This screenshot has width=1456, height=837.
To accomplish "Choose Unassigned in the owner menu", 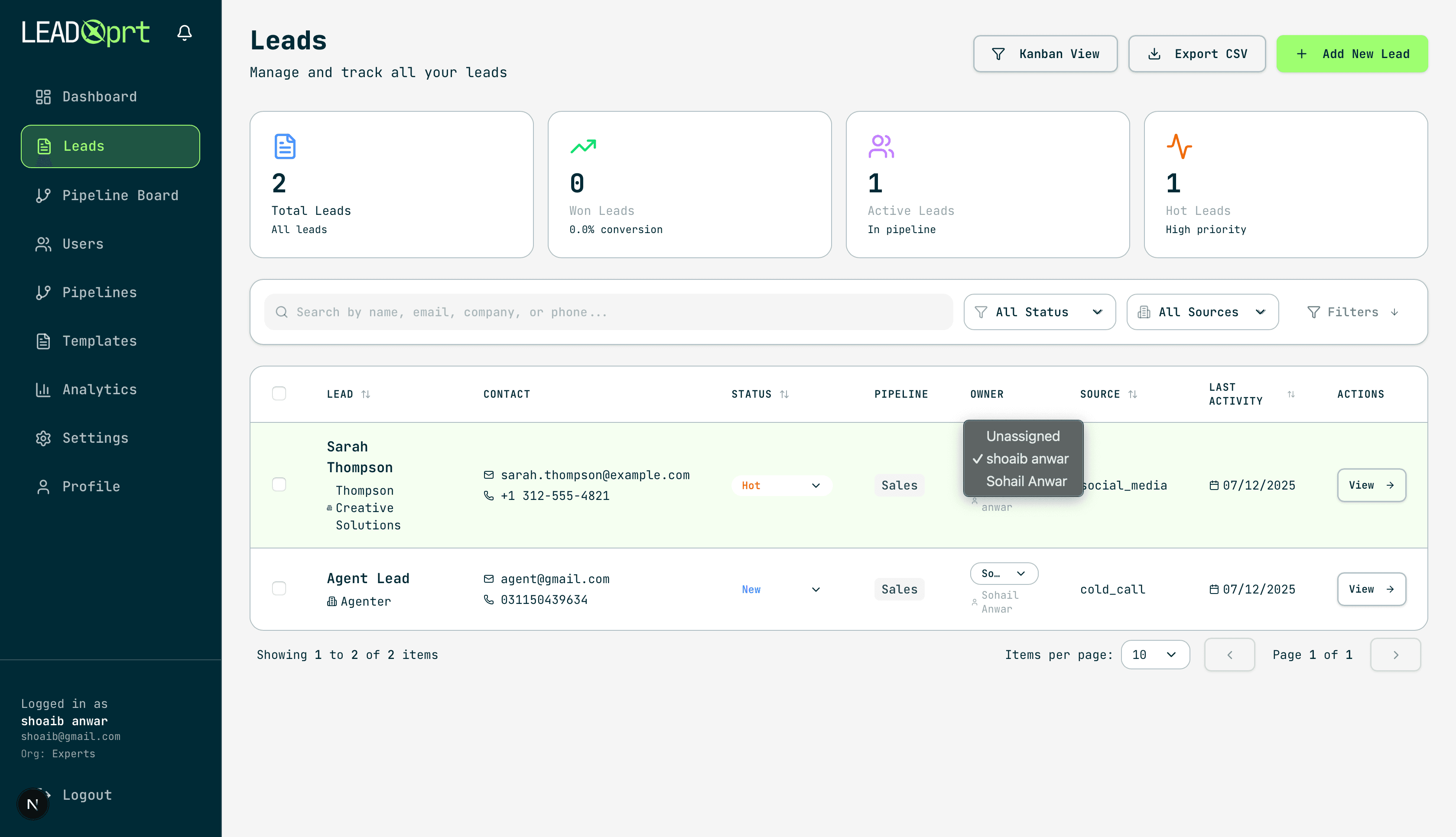I will [1023, 436].
